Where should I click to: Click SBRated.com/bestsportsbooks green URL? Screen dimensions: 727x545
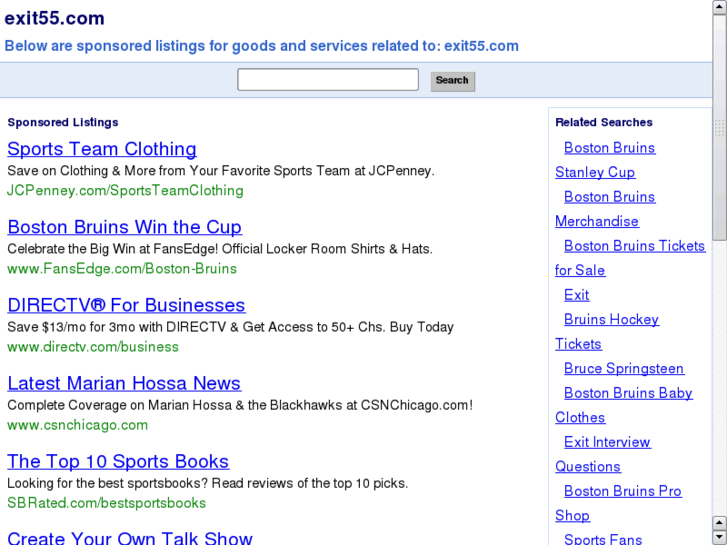(x=106, y=503)
